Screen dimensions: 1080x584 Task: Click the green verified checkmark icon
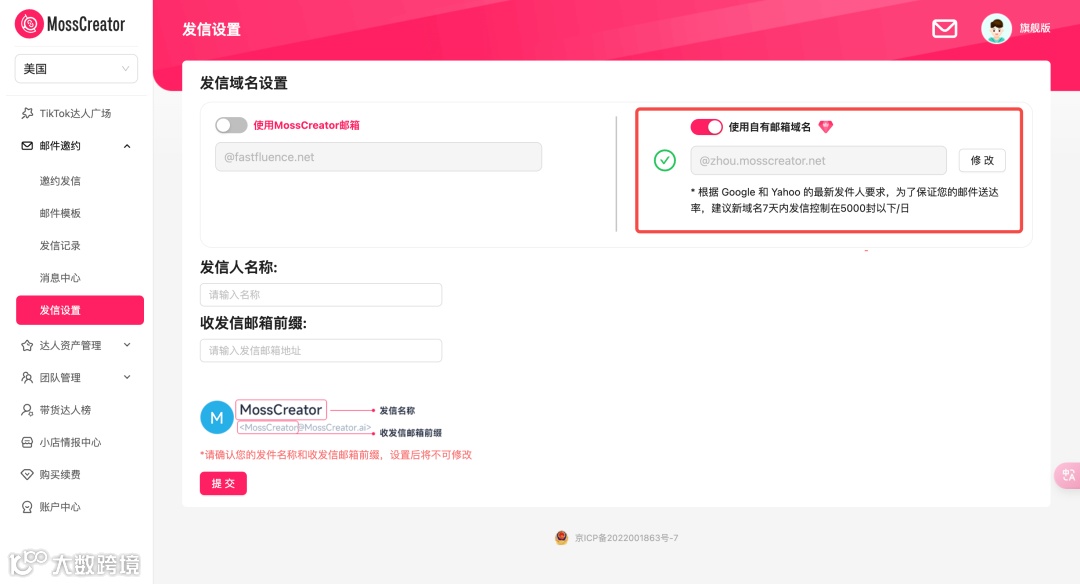[665, 160]
